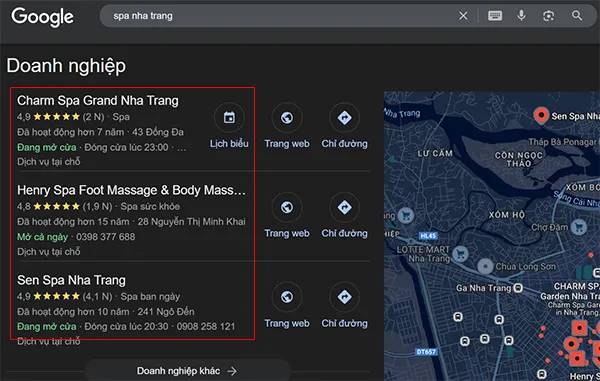Image resolution: width=600 pixels, height=381 pixels.
Task: Open Trang web for Sen Spa Nha Trang
Action: 287,305
